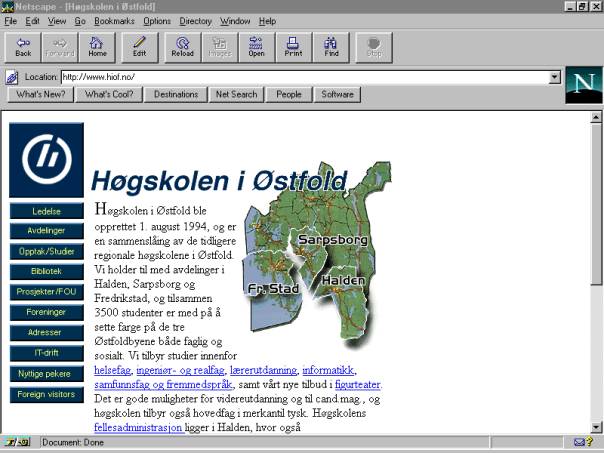
Task: Open the Home page button
Action: coord(97,47)
